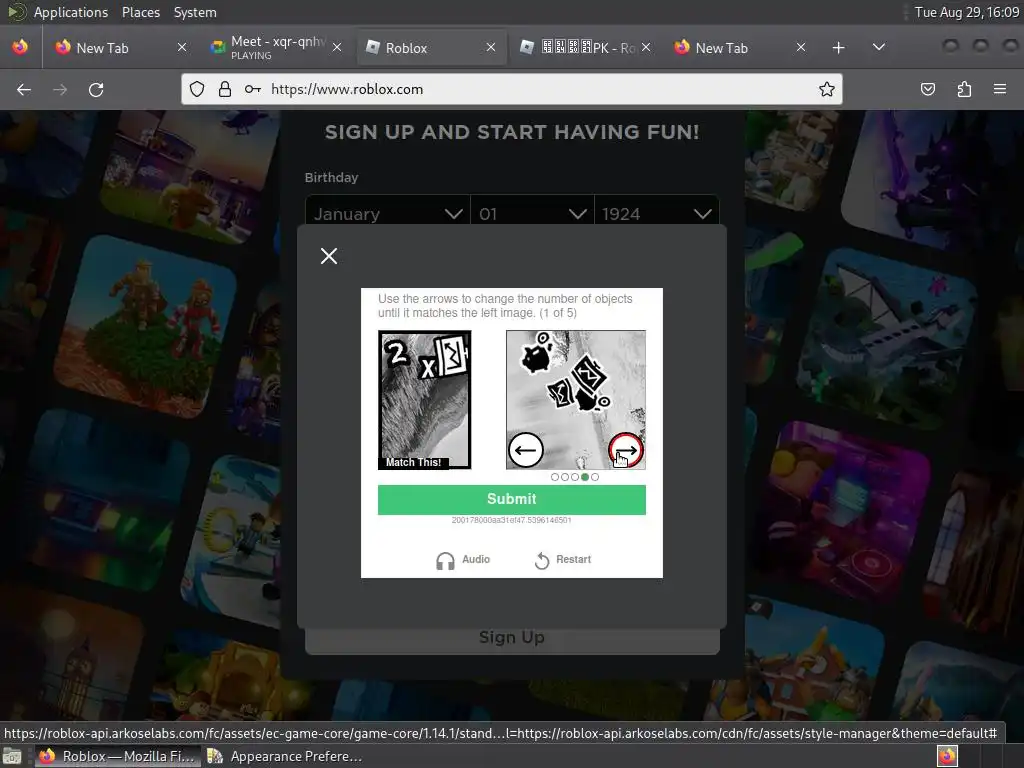The height and width of the screenshot is (768, 1024).
Task: Close the Meet tab
Action: 336,48
